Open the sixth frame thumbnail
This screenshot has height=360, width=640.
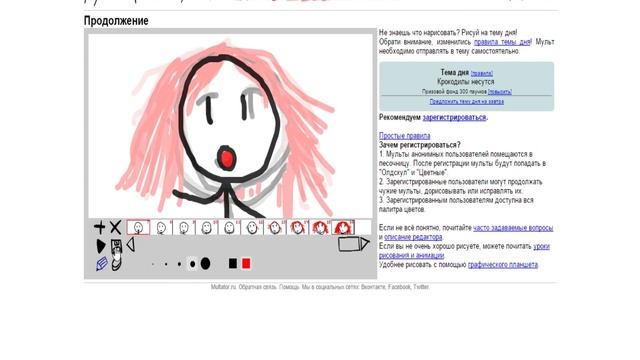tap(252, 227)
